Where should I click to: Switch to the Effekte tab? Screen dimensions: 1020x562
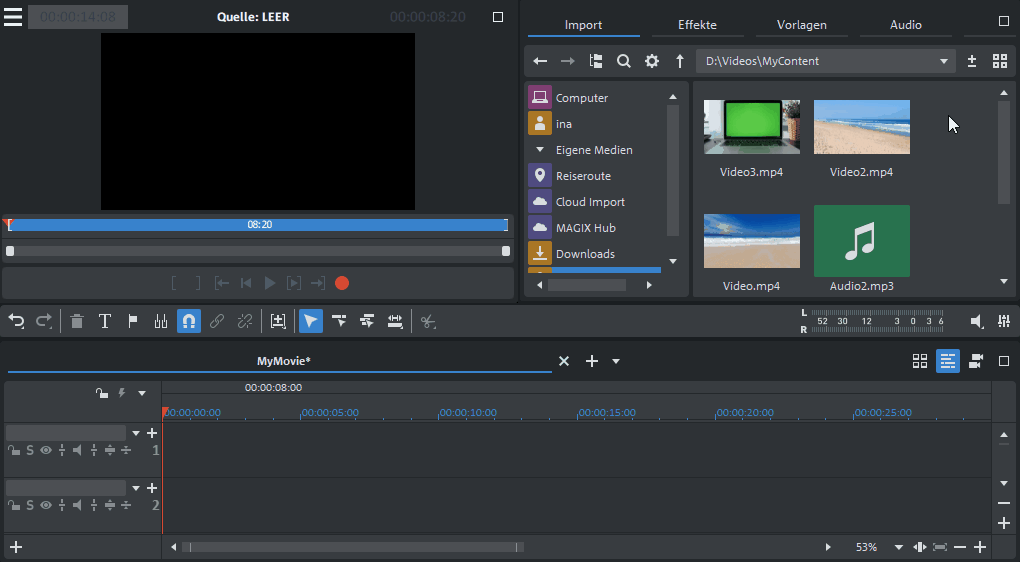[697, 25]
